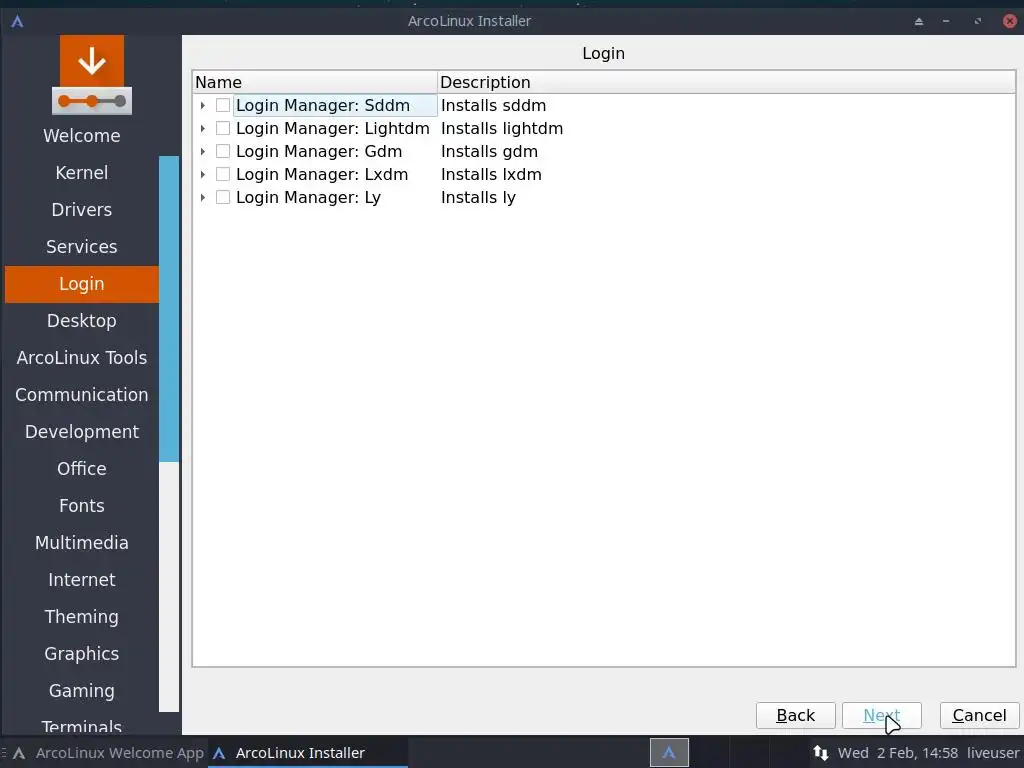Image resolution: width=1024 pixels, height=768 pixels.
Task: Click the keep-above arrow in title bar
Action: coord(918,22)
